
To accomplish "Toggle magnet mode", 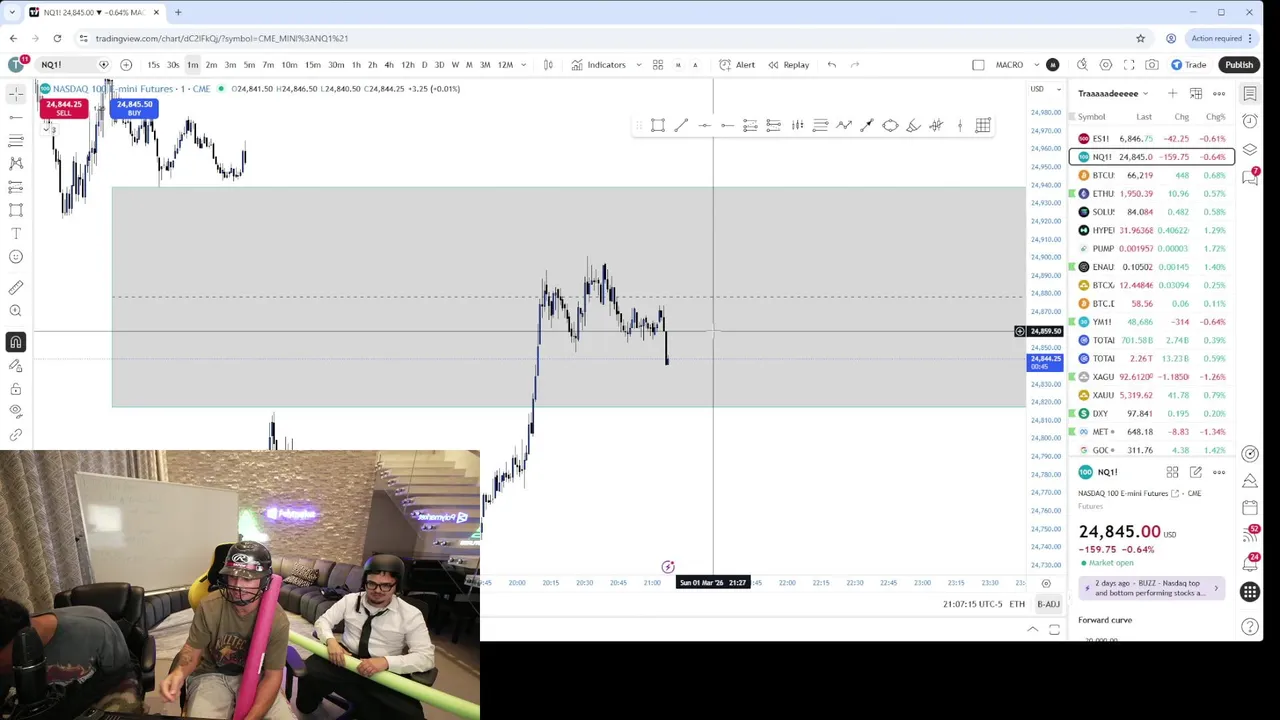I will pyautogui.click(x=16, y=342).
